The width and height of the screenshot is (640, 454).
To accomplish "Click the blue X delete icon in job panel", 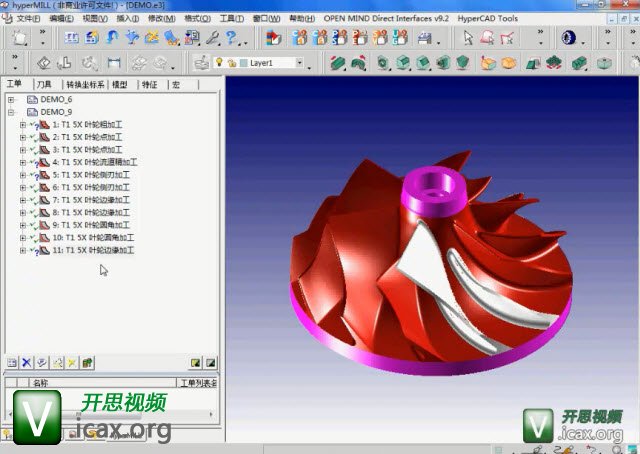I will click(x=27, y=362).
